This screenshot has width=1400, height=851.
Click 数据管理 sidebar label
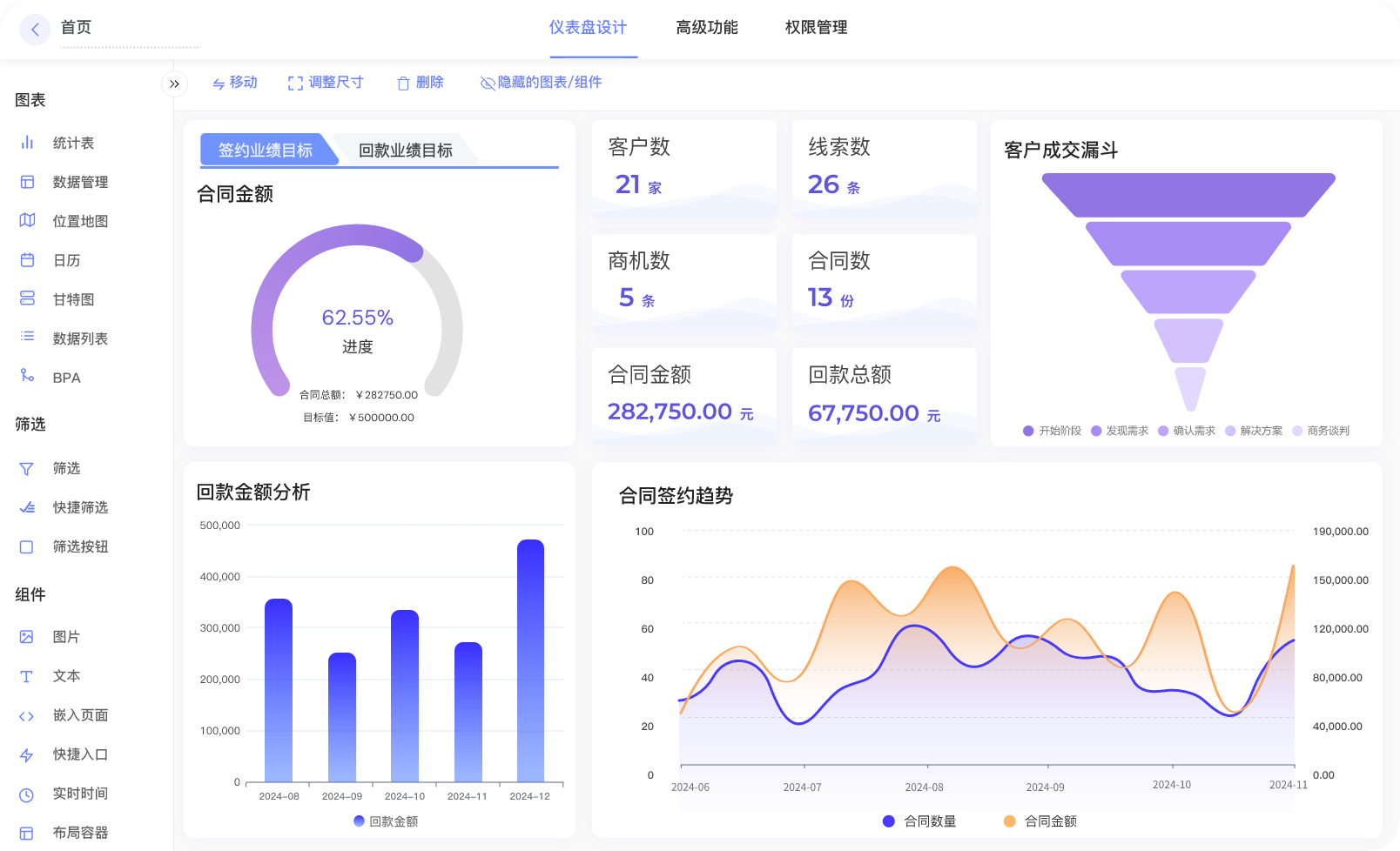coord(80,182)
